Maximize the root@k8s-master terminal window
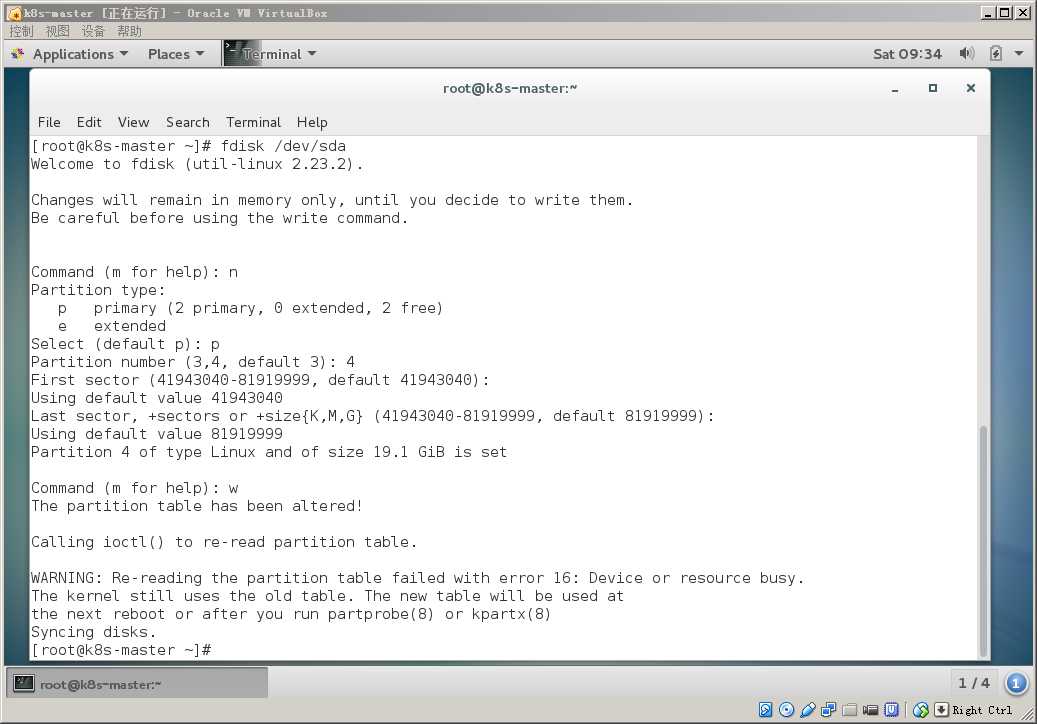1037x724 pixels. pos(933,88)
